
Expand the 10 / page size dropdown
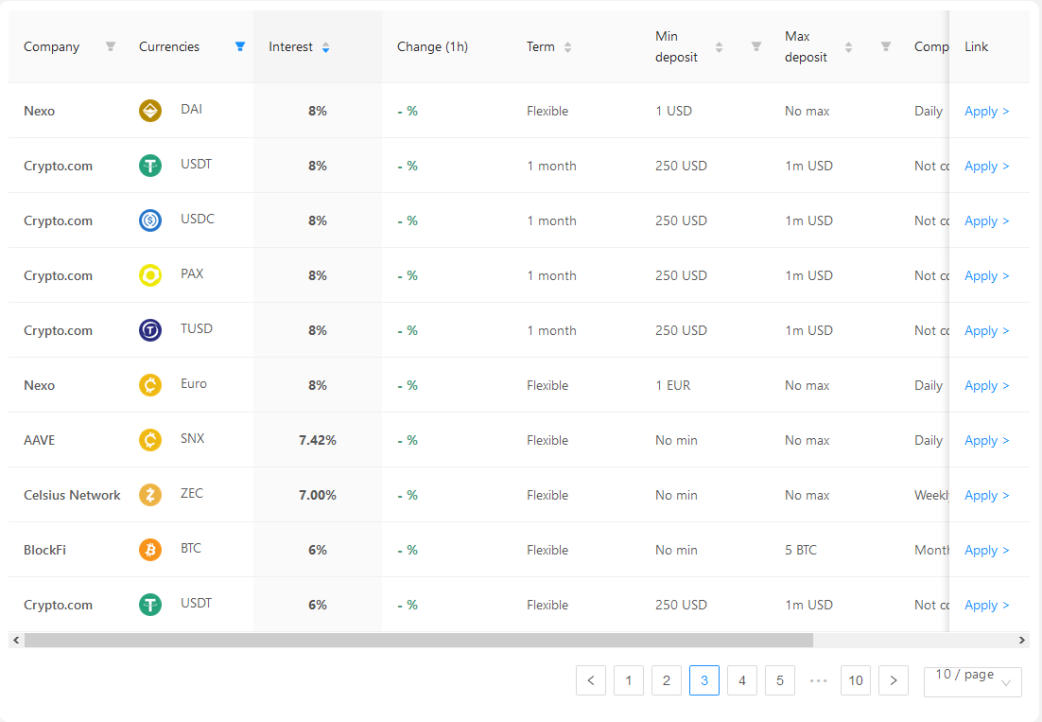tap(972, 681)
